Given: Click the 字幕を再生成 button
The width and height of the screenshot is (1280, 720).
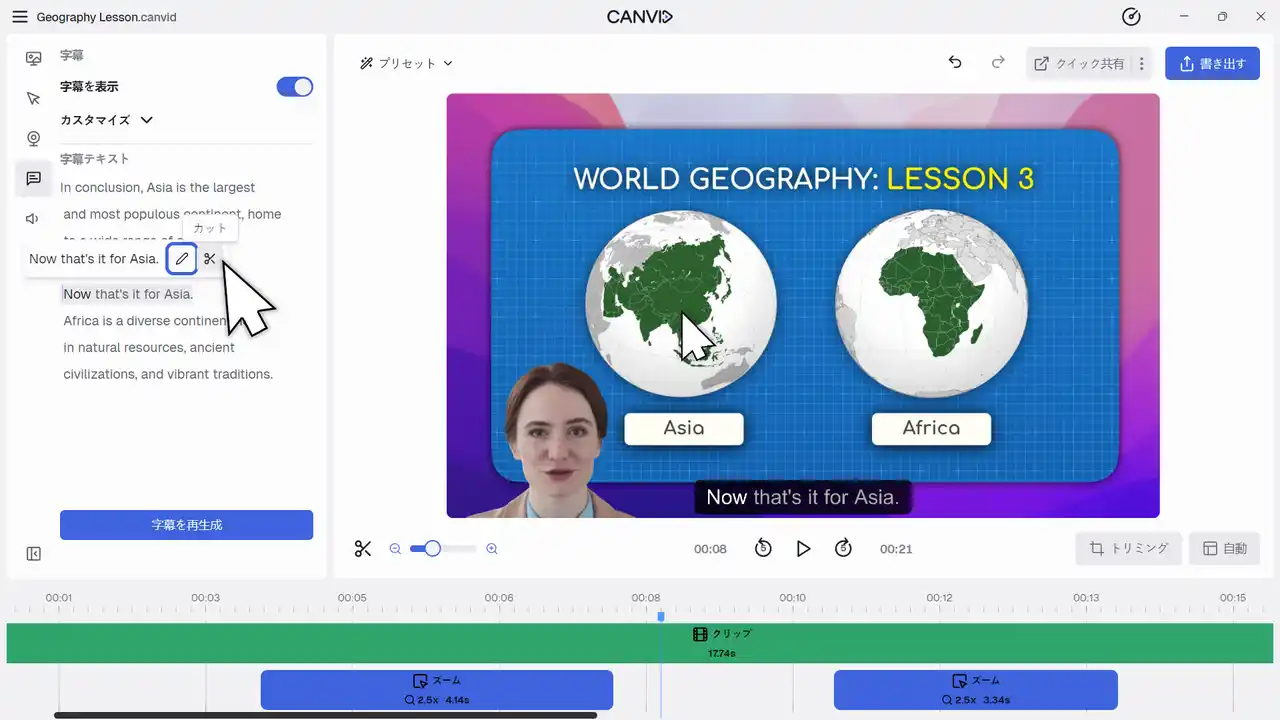Looking at the screenshot, I should (x=186, y=525).
